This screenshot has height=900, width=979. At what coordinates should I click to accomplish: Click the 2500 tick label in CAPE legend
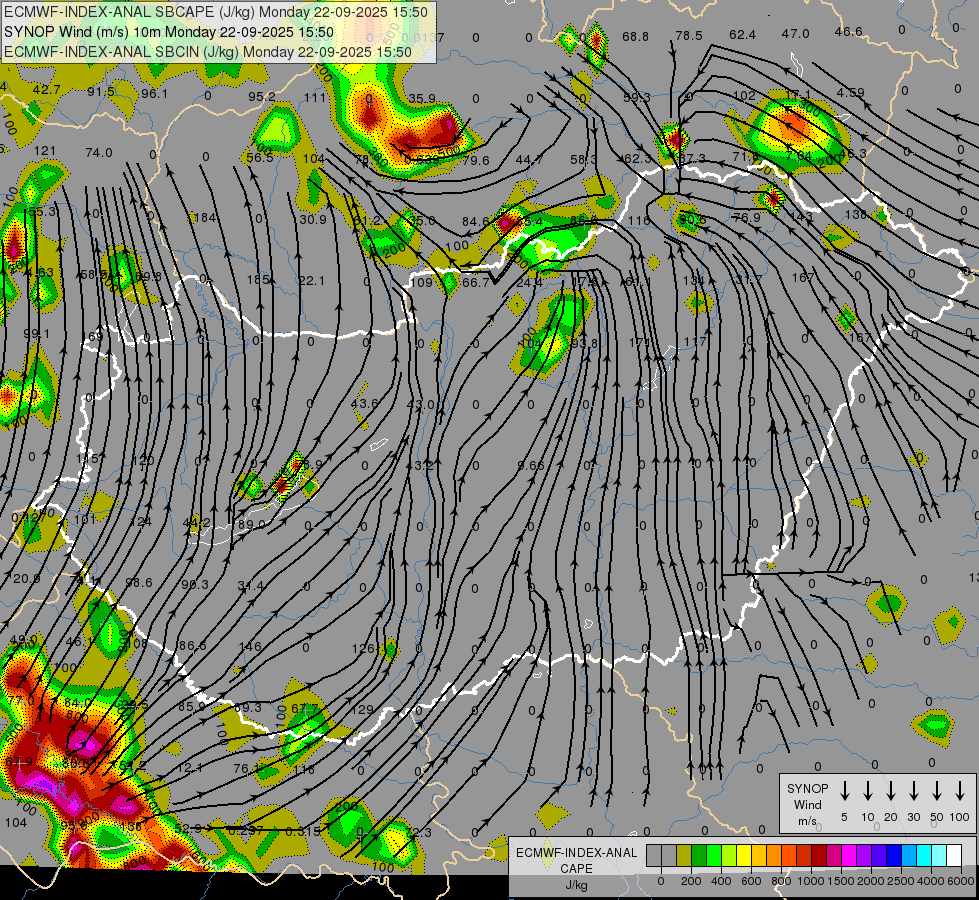[x=901, y=881]
